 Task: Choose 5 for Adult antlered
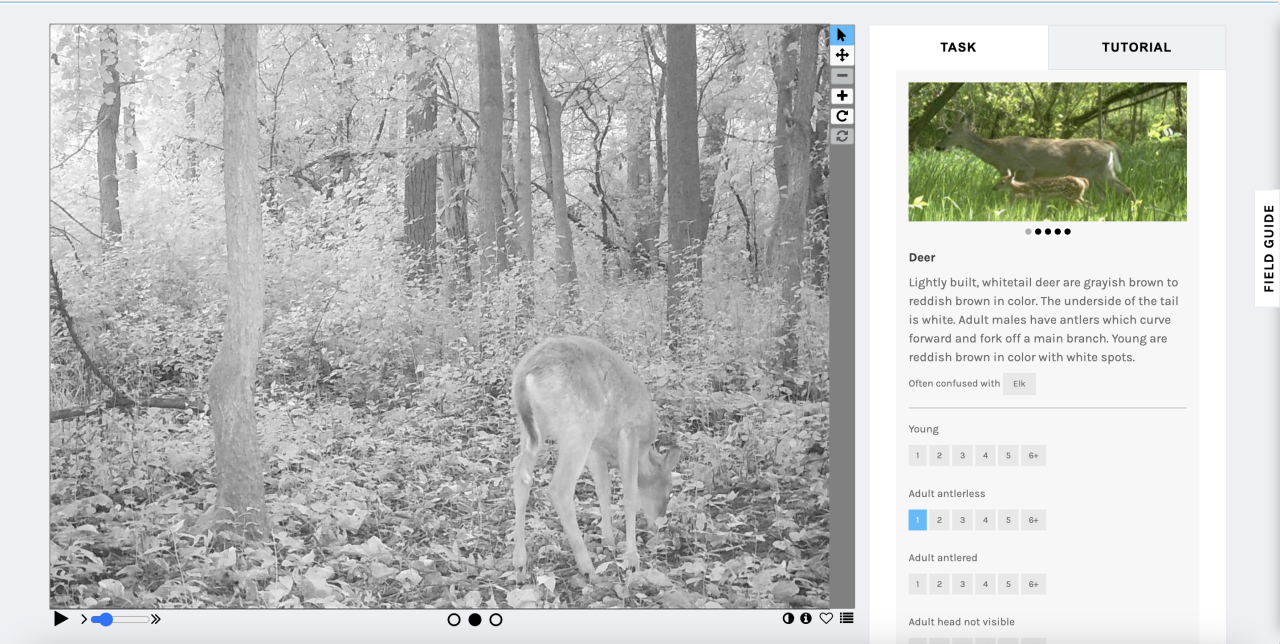coord(1008,584)
